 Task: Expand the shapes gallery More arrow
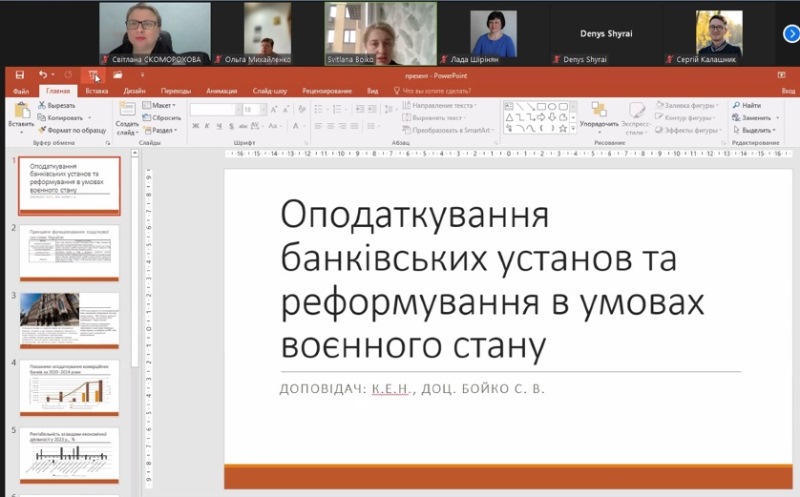[573, 129]
